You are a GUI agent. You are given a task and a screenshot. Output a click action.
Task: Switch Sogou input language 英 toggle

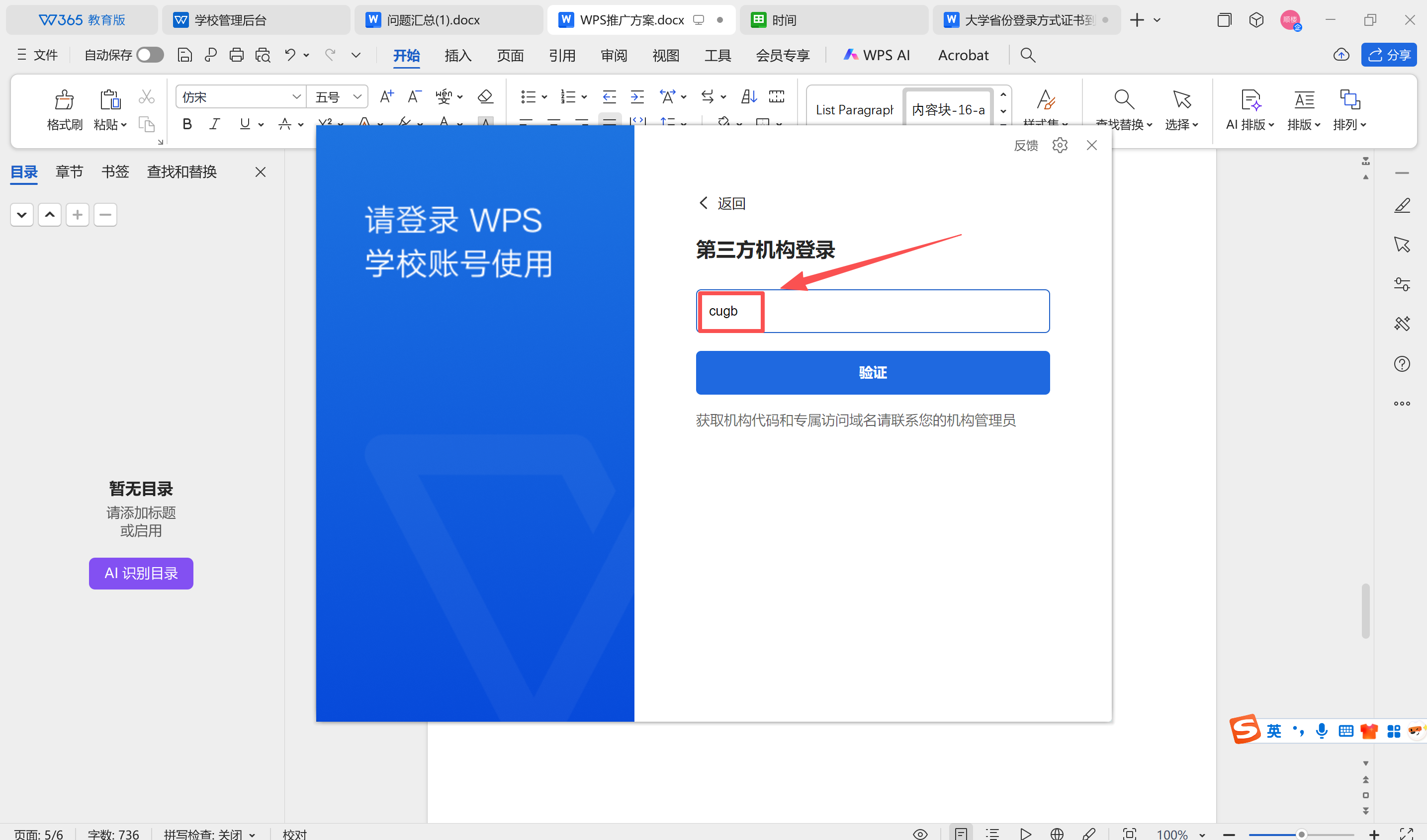tap(1274, 731)
